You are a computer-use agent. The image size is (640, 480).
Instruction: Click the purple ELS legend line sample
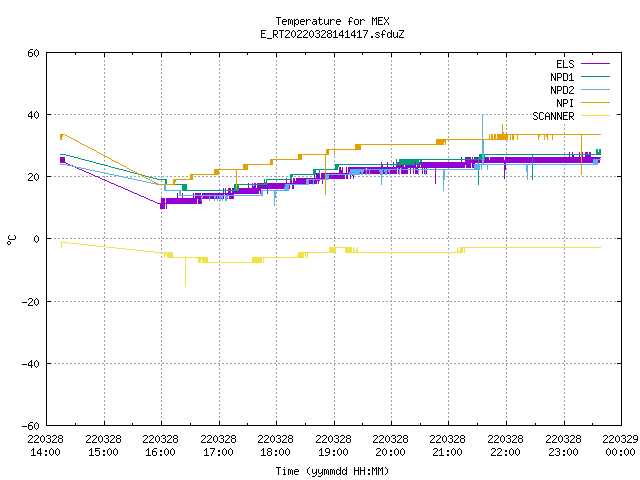(x=595, y=64)
